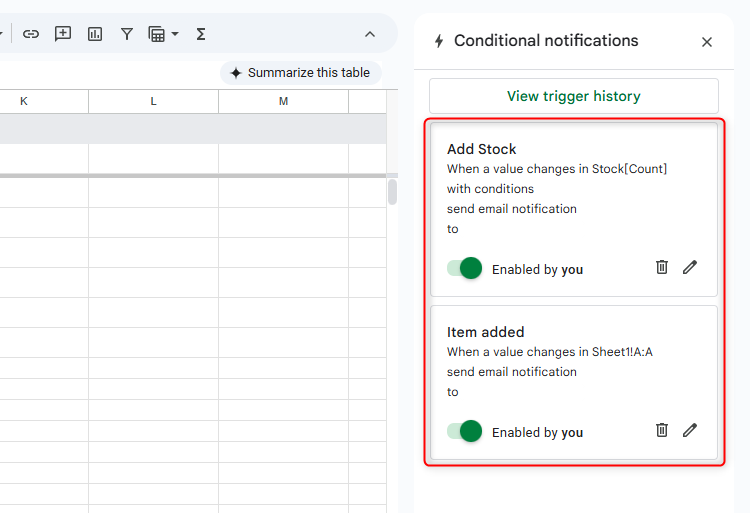This screenshot has height=513, width=750.
Task: Click the Insert chart icon
Action: pos(95,34)
